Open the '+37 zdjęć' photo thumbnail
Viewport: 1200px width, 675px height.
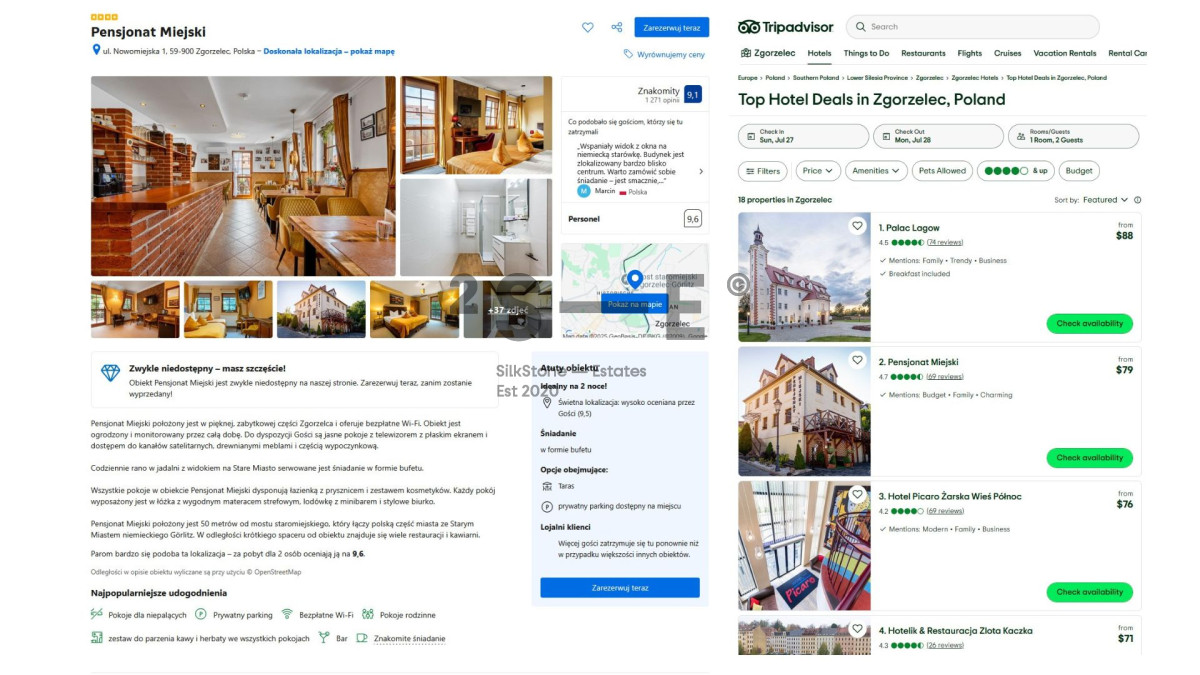coord(507,310)
